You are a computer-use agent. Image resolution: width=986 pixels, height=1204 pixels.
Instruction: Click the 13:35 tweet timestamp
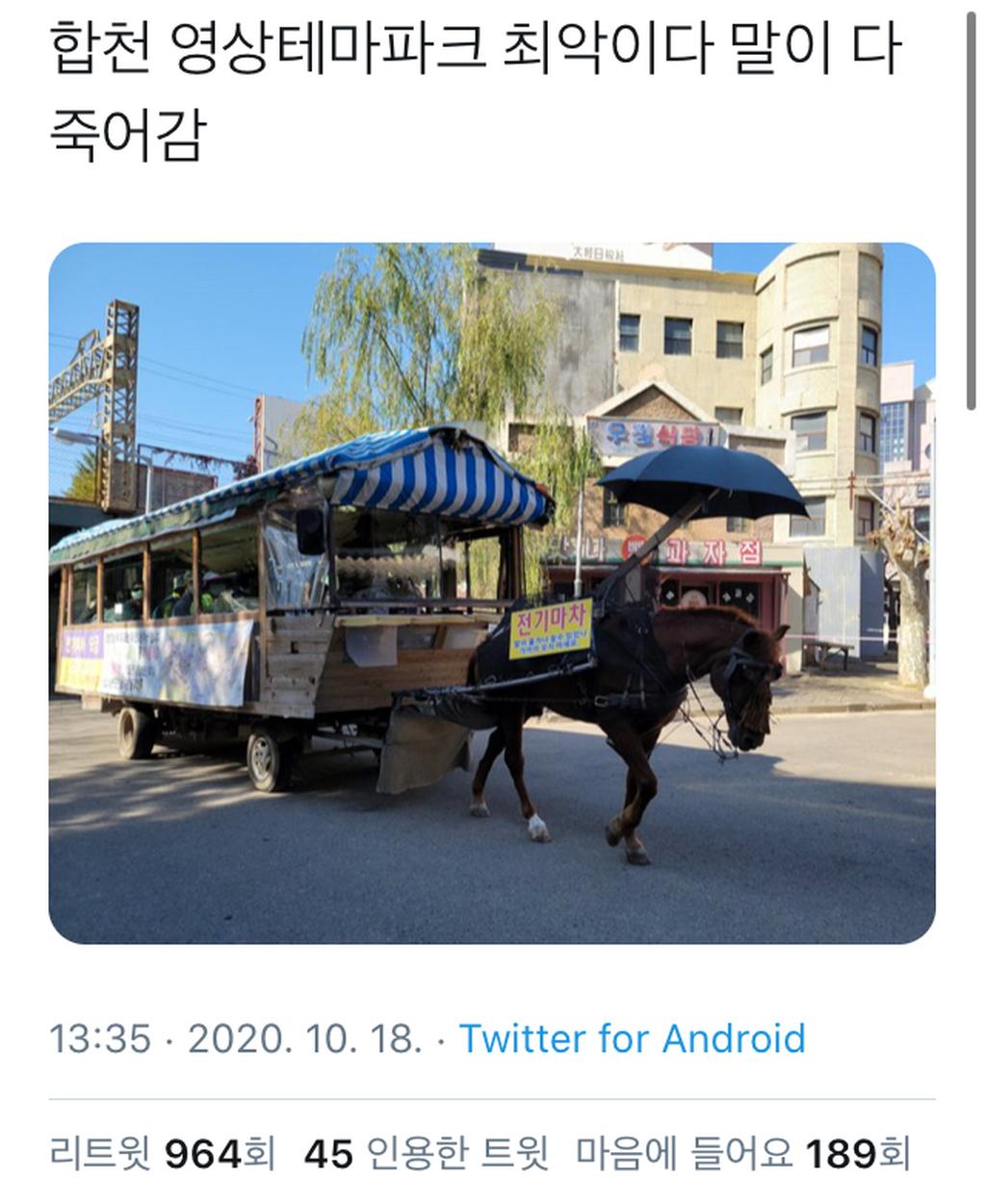100,1039
